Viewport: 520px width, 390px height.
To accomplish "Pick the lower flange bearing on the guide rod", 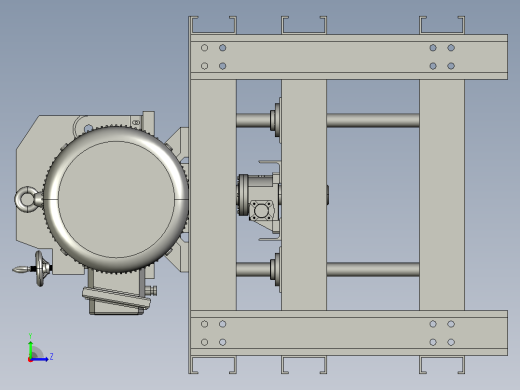I will (276, 269).
